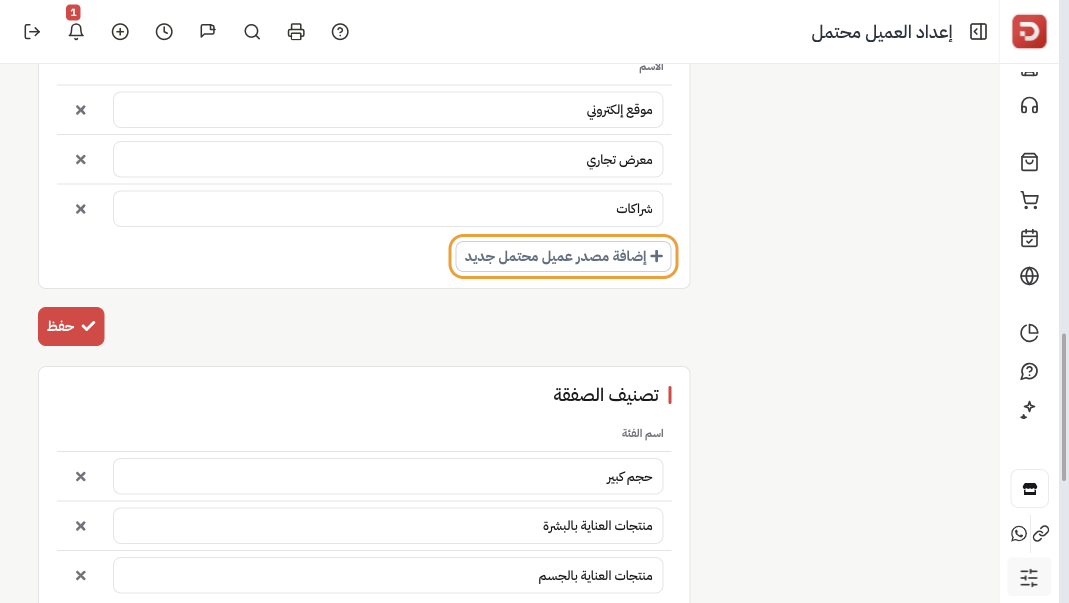This screenshot has height=603, width=1069.
Task: Edit the معرض تجاري input field
Action: coord(388,160)
